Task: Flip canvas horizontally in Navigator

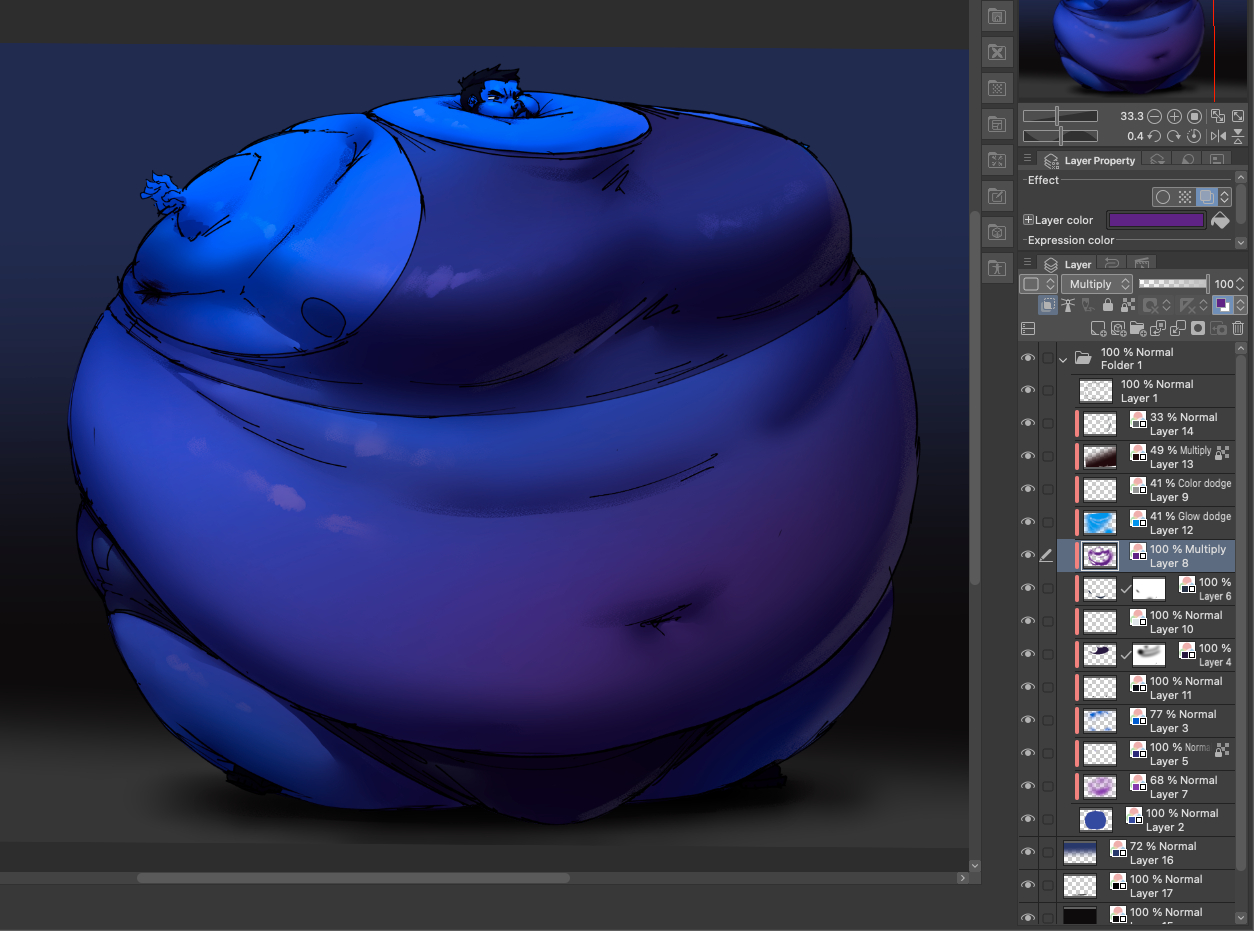Action: coord(1218,136)
